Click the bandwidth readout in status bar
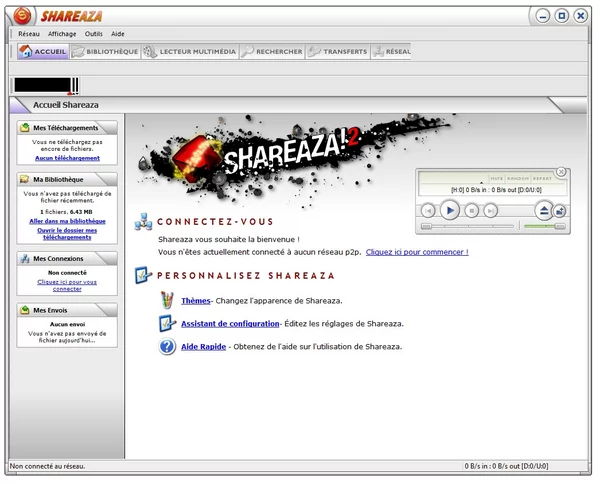600x484 pixels. tap(506, 466)
